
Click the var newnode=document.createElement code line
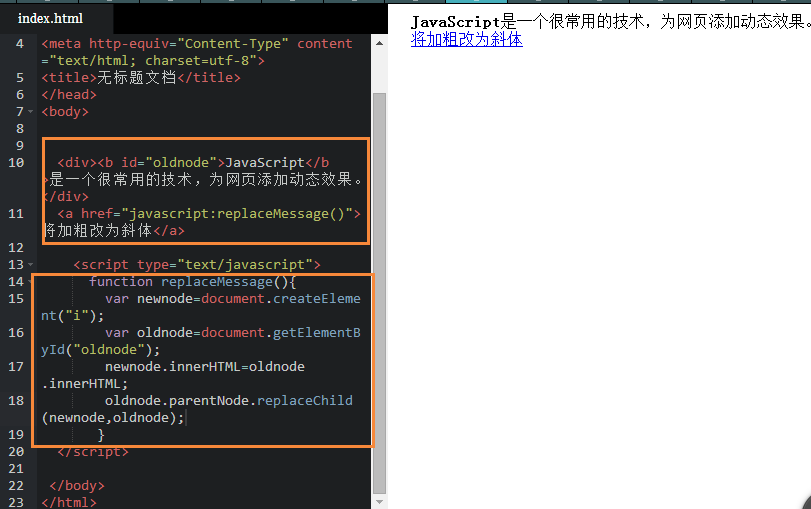point(233,299)
